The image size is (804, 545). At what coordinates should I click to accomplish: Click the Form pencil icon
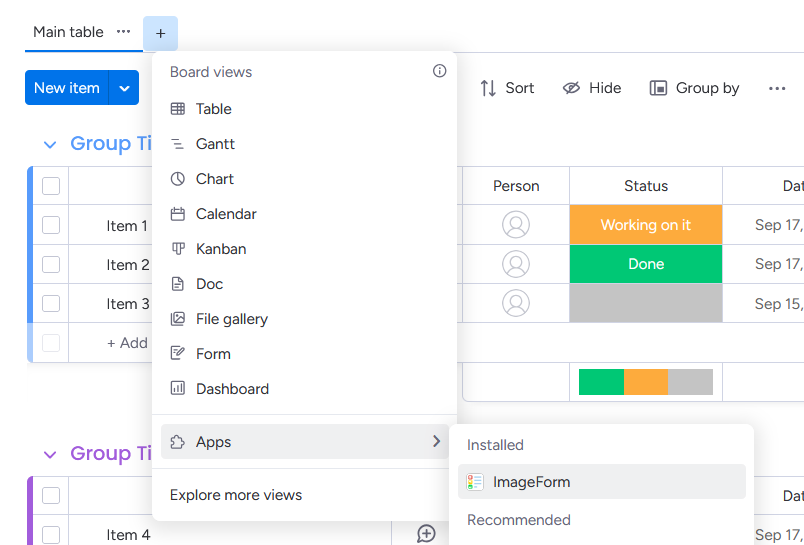[x=177, y=354]
